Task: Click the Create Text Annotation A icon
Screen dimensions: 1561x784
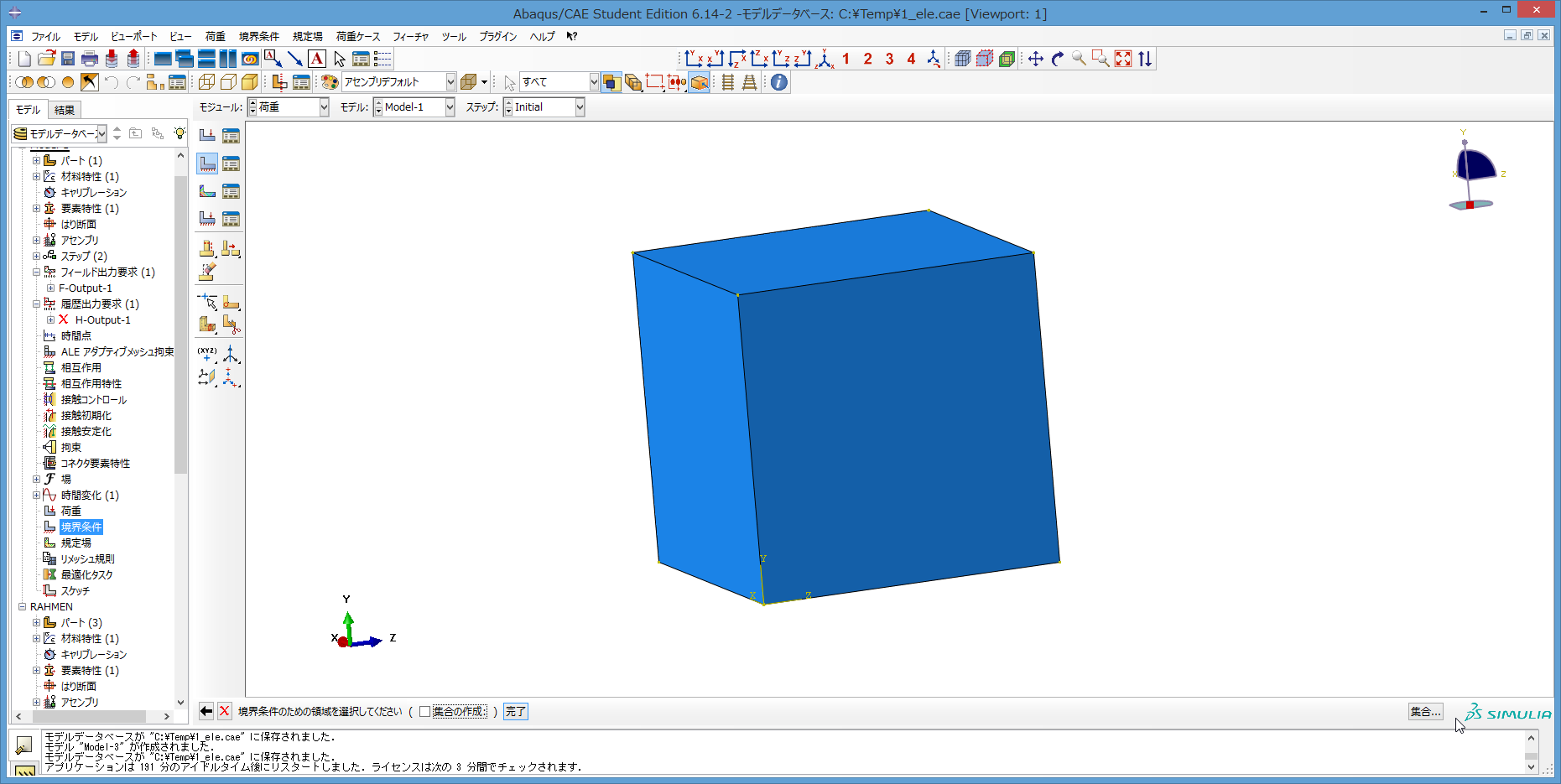Action: tap(317, 59)
